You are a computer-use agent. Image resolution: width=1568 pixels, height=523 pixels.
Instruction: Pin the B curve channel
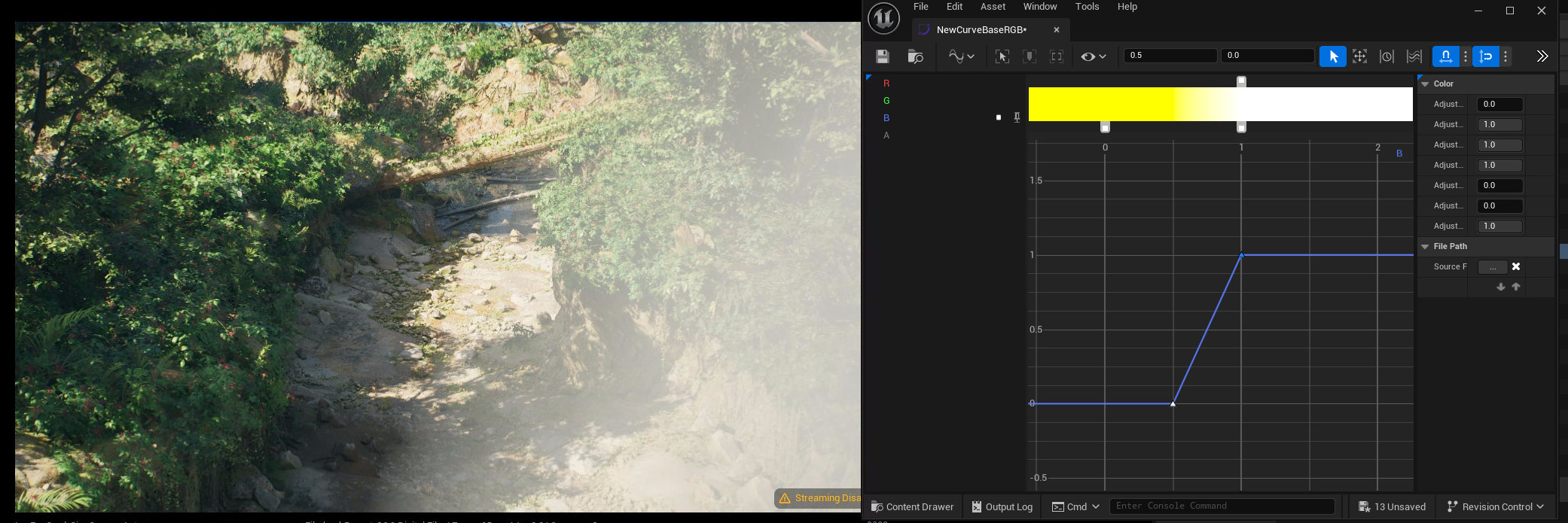pyautogui.click(x=1017, y=117)
